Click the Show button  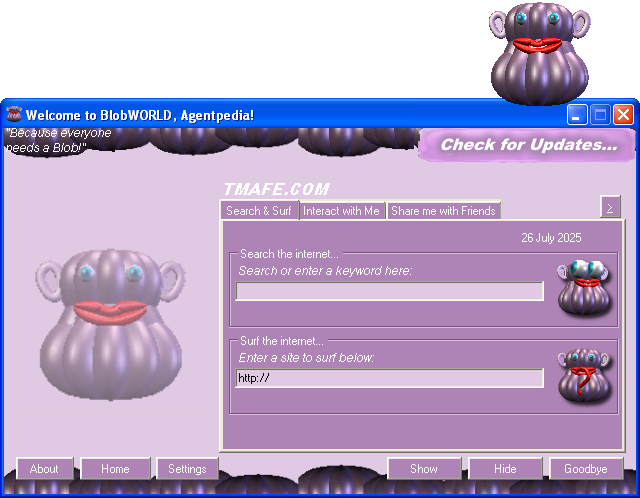(424, 469)
